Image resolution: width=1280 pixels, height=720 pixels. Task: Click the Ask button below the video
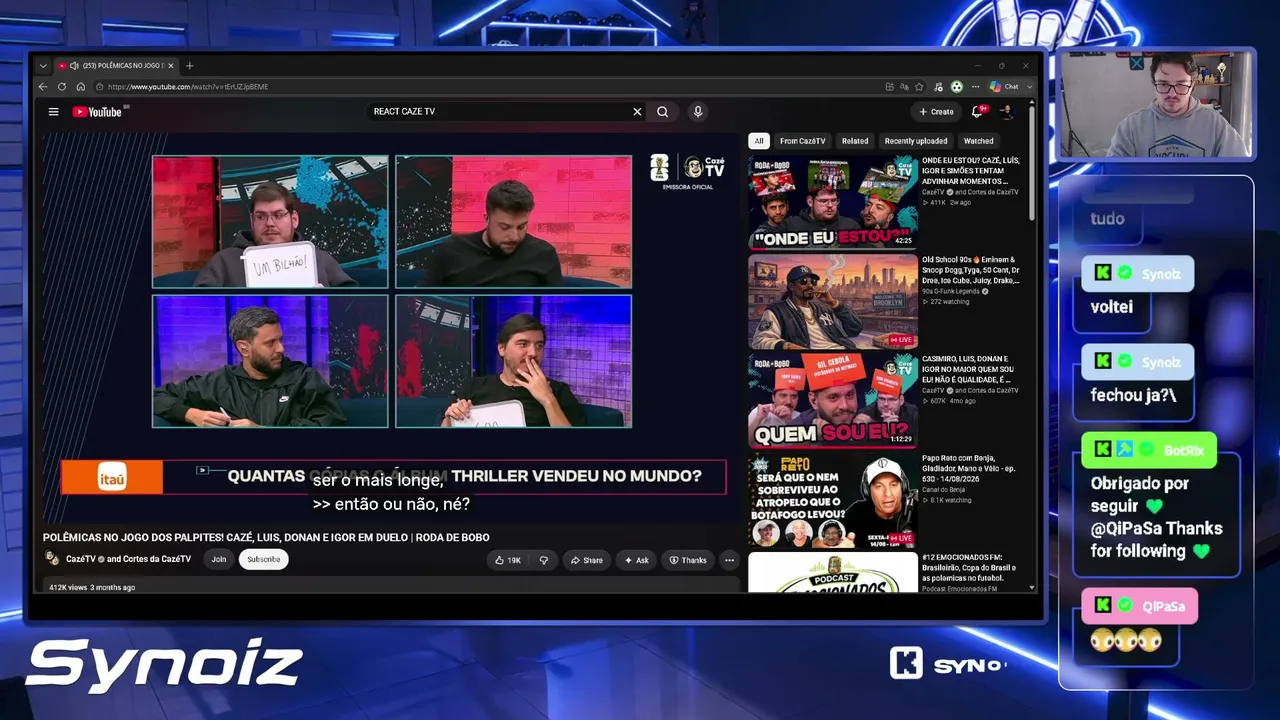tap(636, 560)
